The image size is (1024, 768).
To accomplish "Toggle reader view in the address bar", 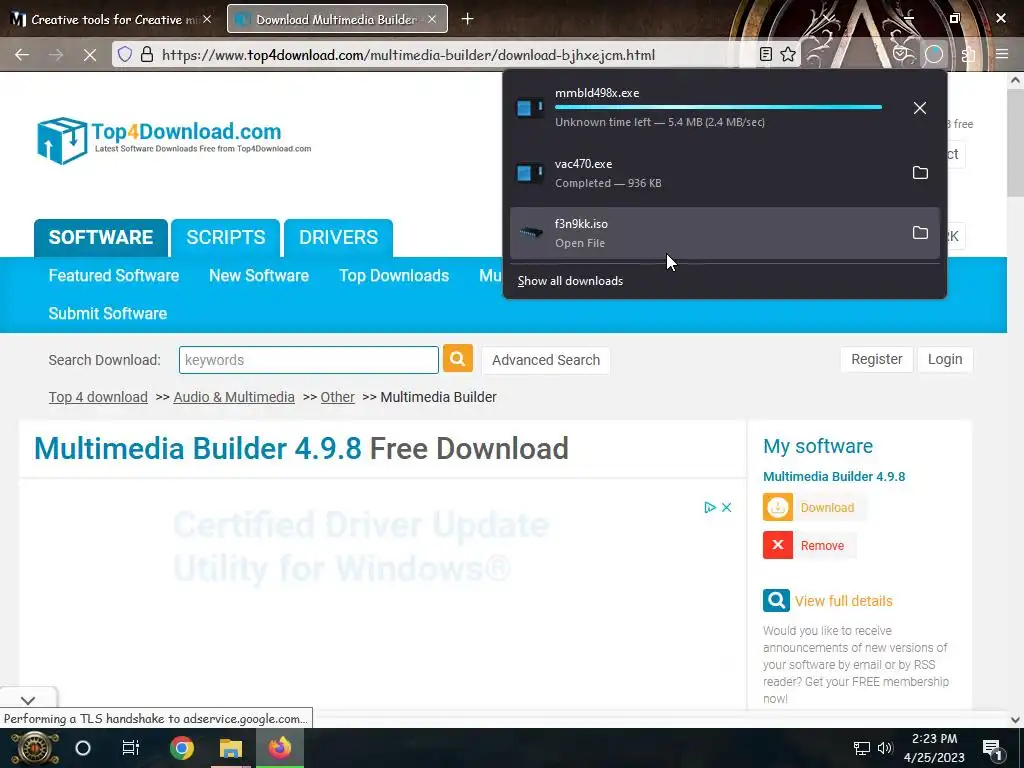I will (766, 54).
